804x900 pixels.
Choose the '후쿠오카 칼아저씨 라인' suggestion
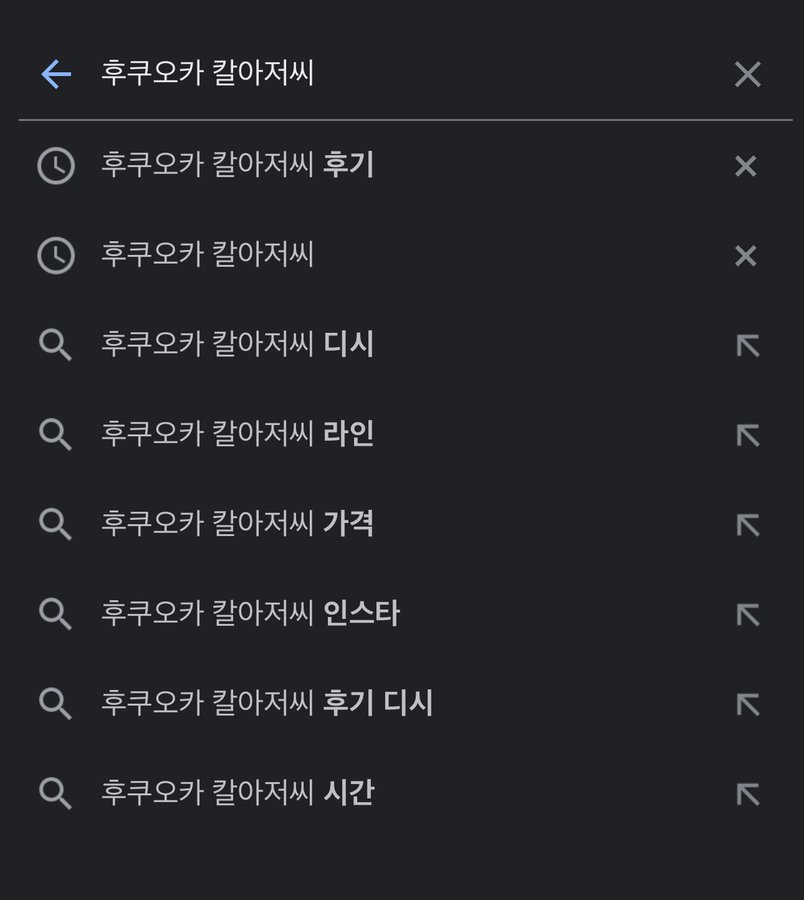click(x=237, y=435)
